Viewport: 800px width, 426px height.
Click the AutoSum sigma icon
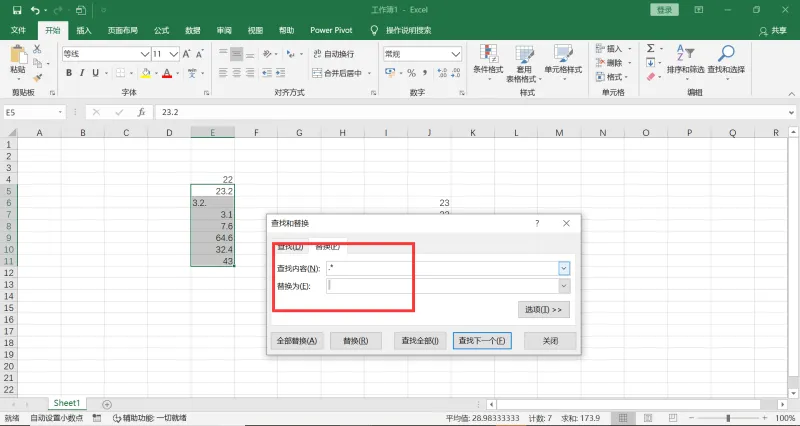coord(651,48)
